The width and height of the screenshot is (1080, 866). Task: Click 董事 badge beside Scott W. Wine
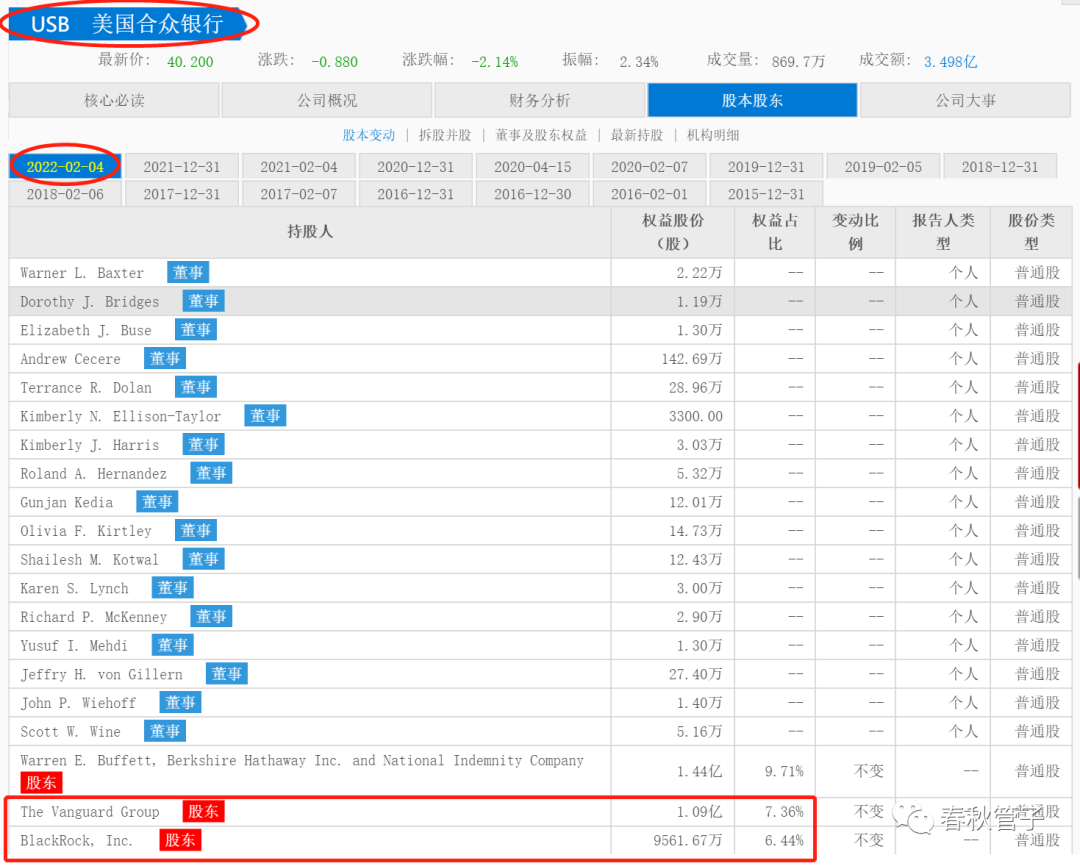[165, 731]
